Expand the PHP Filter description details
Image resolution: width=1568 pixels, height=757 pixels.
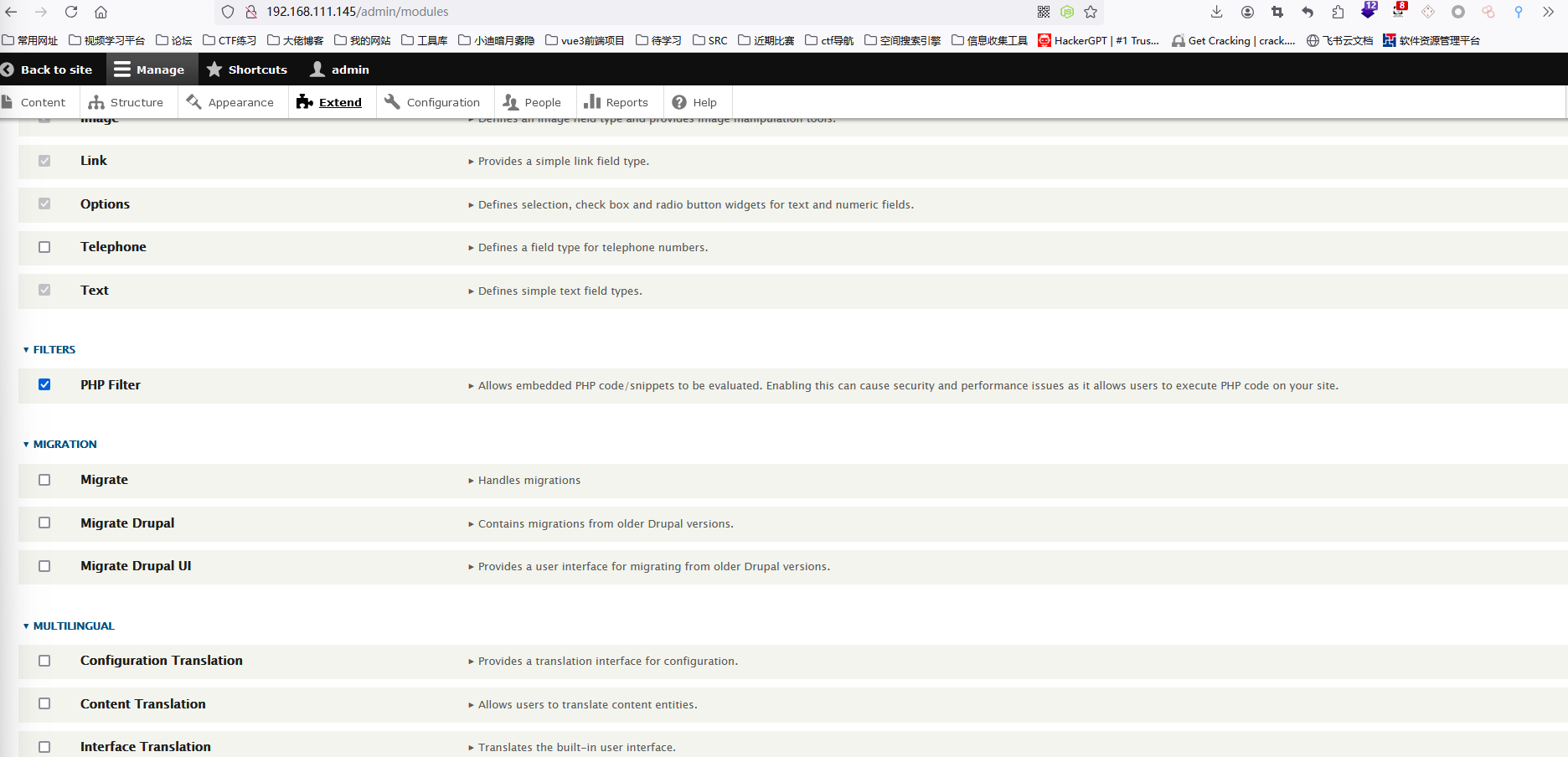tap(471, 386)
